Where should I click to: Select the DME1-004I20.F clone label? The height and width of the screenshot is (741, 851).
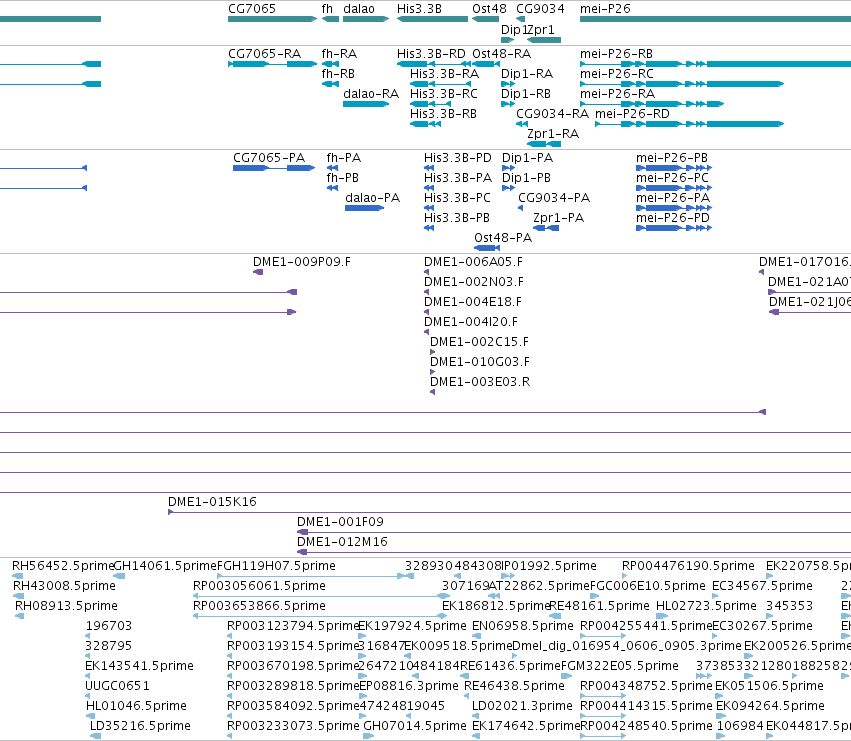point(471,322)
